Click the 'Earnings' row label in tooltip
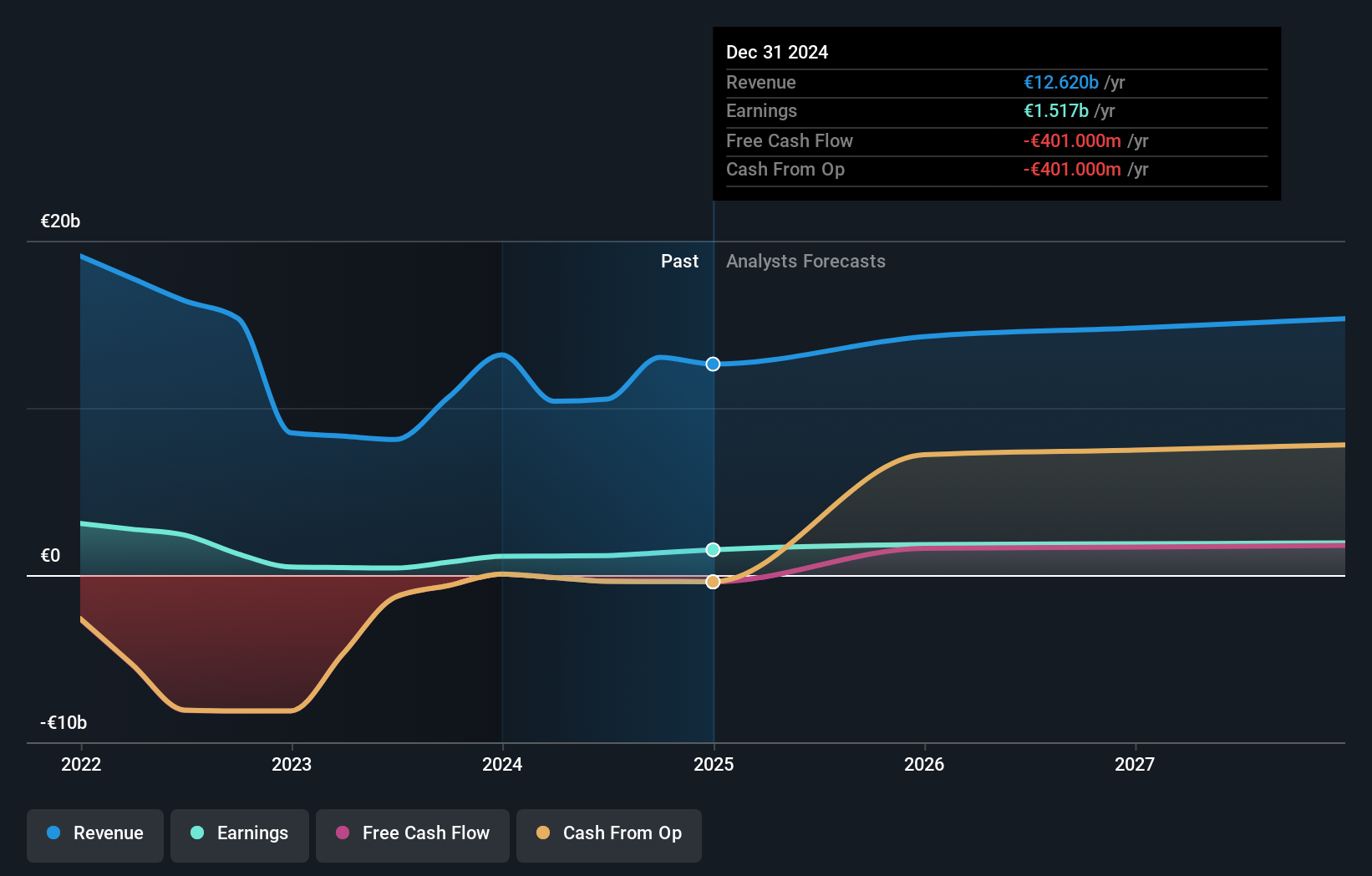Screen dimensions: 1372x876 coord(761,110)
